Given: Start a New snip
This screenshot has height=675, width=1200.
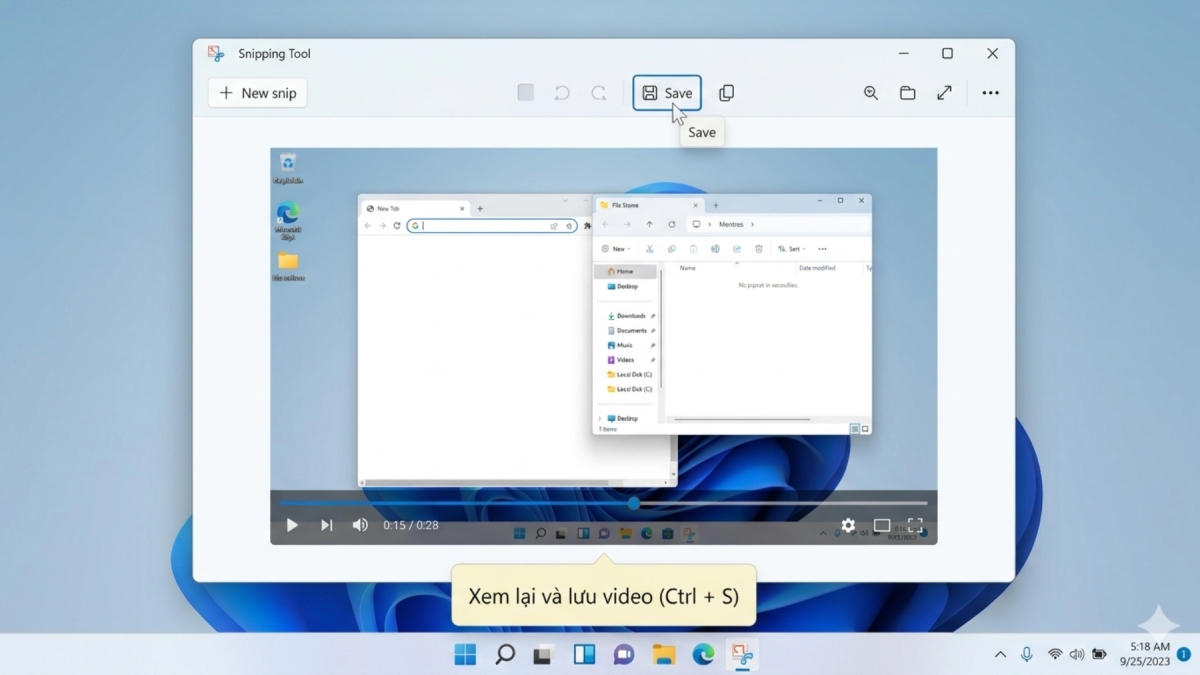Looking at the screenshot, I should click(x=257, y=92).
